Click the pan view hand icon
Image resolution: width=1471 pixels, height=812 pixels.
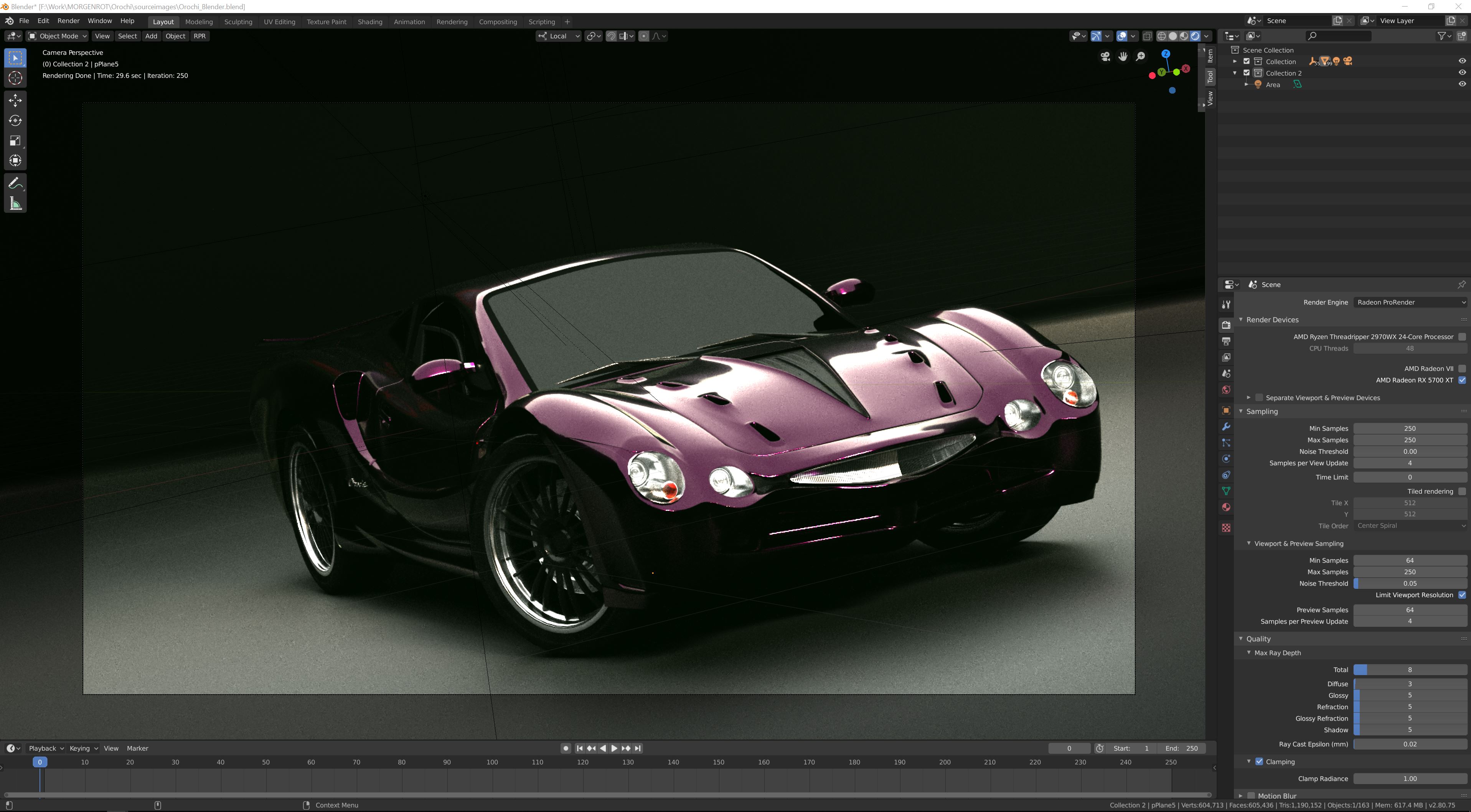(x=1123, y=56)
